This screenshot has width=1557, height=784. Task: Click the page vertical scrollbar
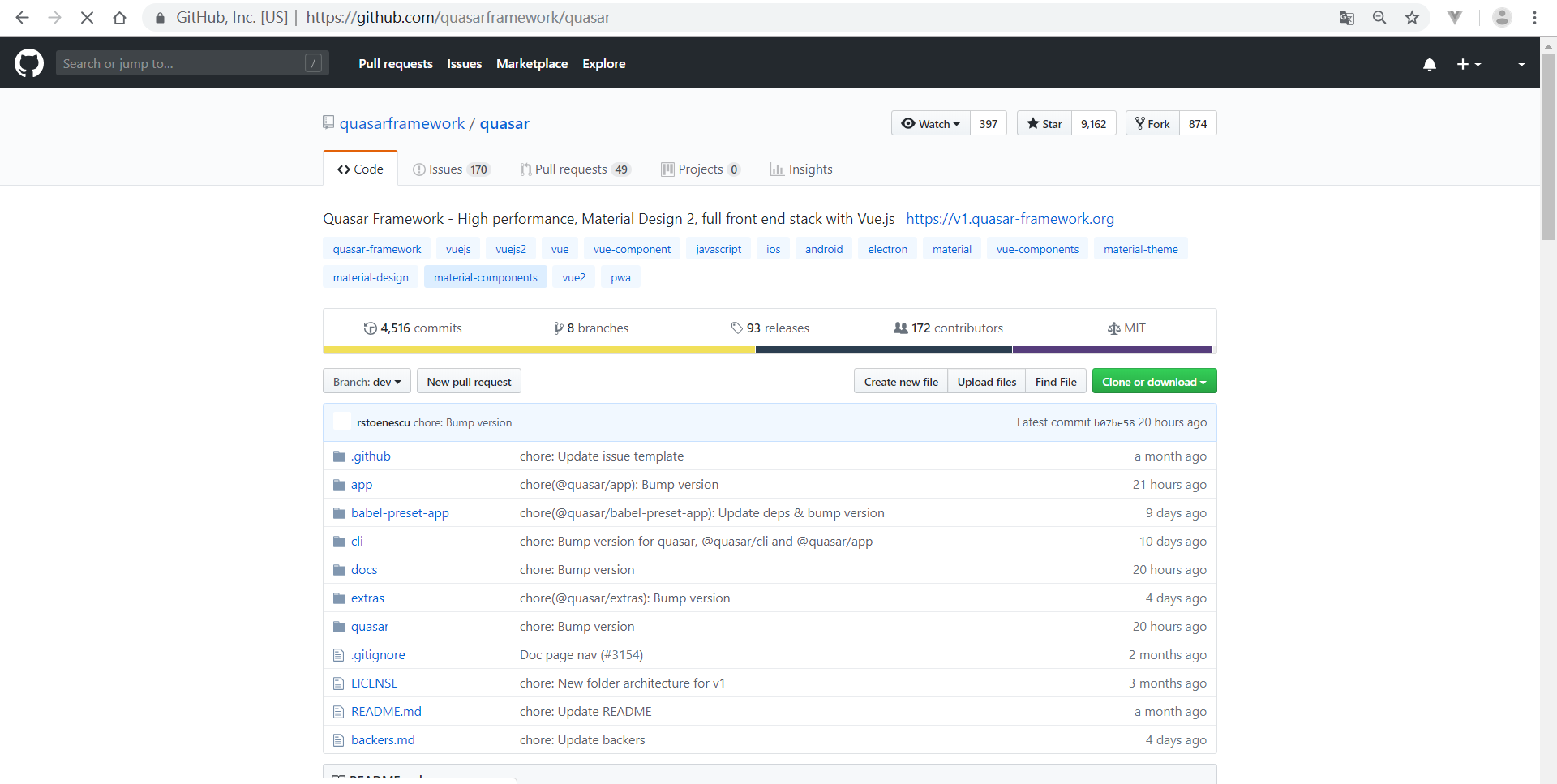1548,146
